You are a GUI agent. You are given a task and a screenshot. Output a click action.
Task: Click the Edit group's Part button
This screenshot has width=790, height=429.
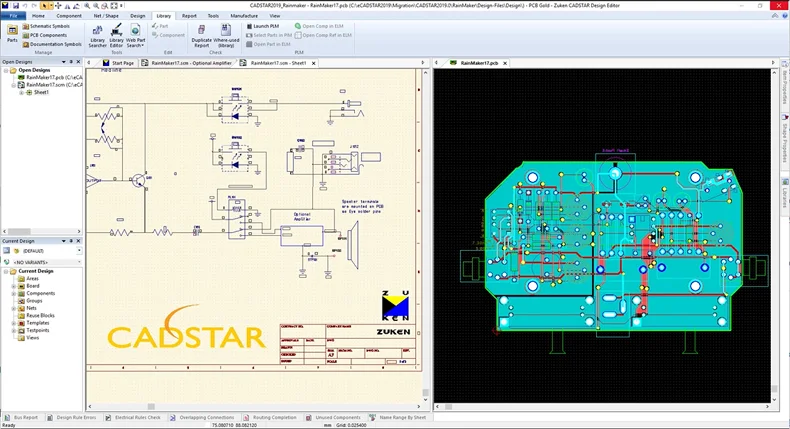(x=160, y=26)
